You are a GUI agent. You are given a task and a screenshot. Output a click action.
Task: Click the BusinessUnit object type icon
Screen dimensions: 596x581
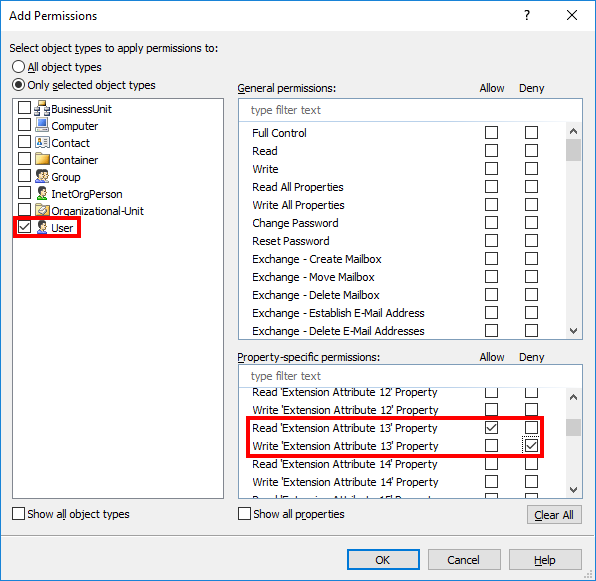42,108
